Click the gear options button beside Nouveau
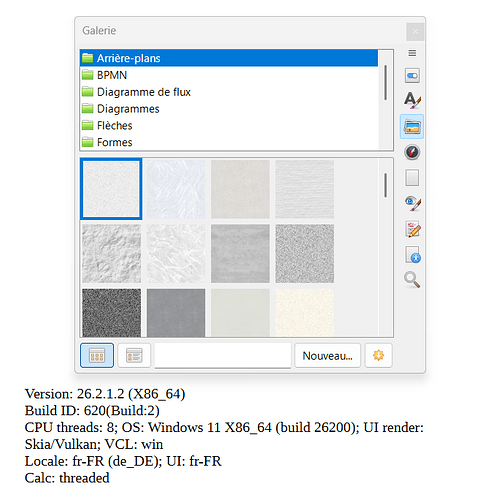Image resolution: width=481 pixels, height=500 pixels. 378,355
